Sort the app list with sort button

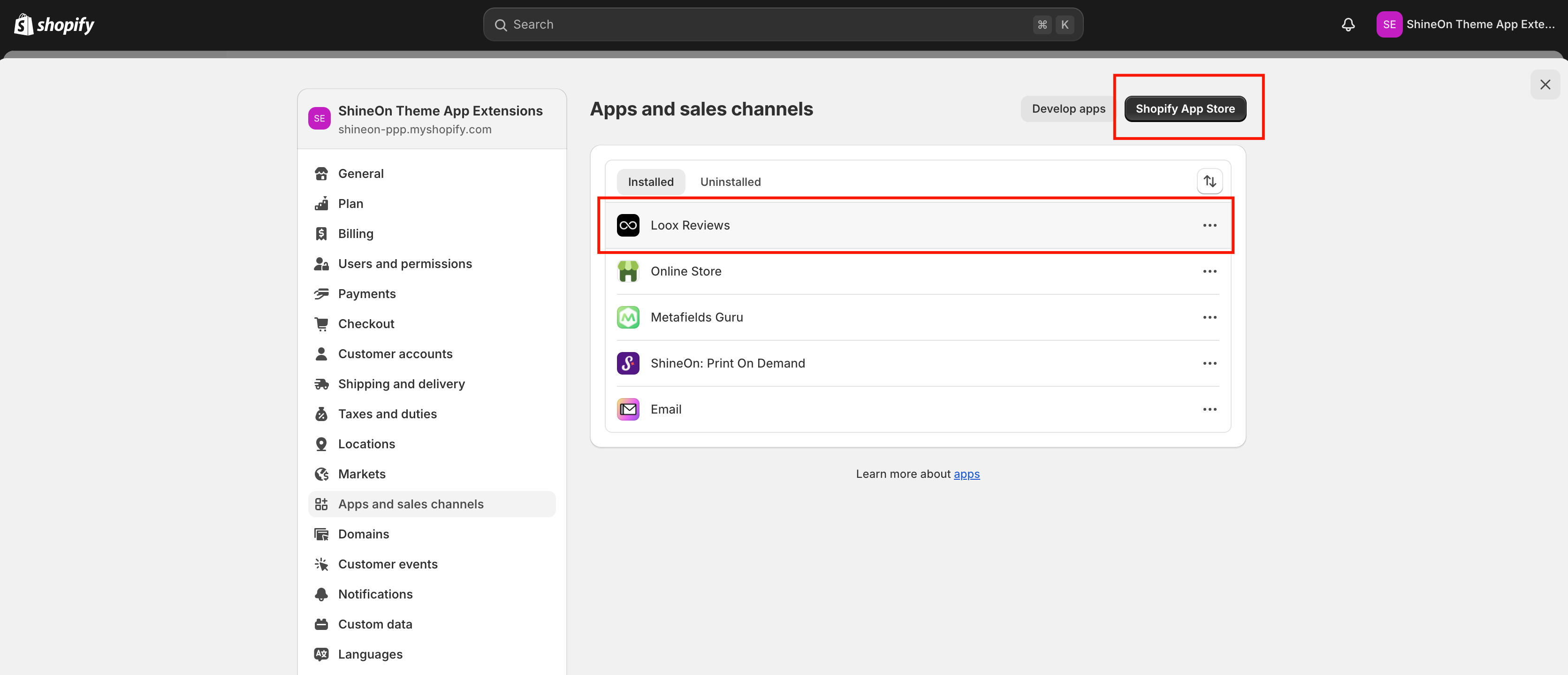[1210, 182]
